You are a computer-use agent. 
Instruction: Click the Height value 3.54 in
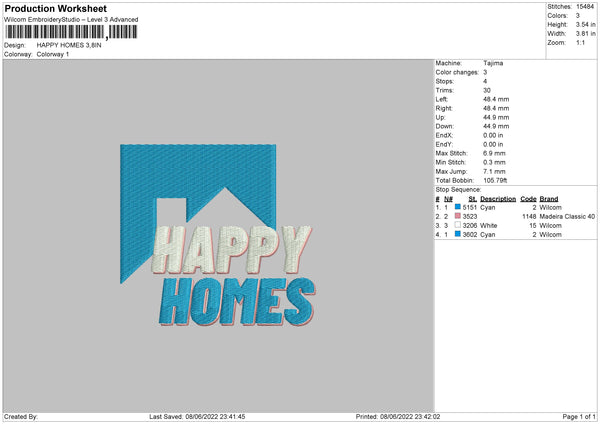(x=585, y=24)
